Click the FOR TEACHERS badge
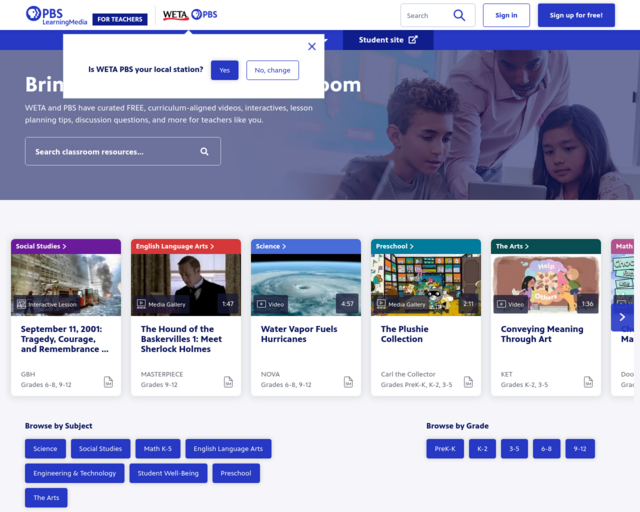640x512 pixels. click(x=120, y=19)
